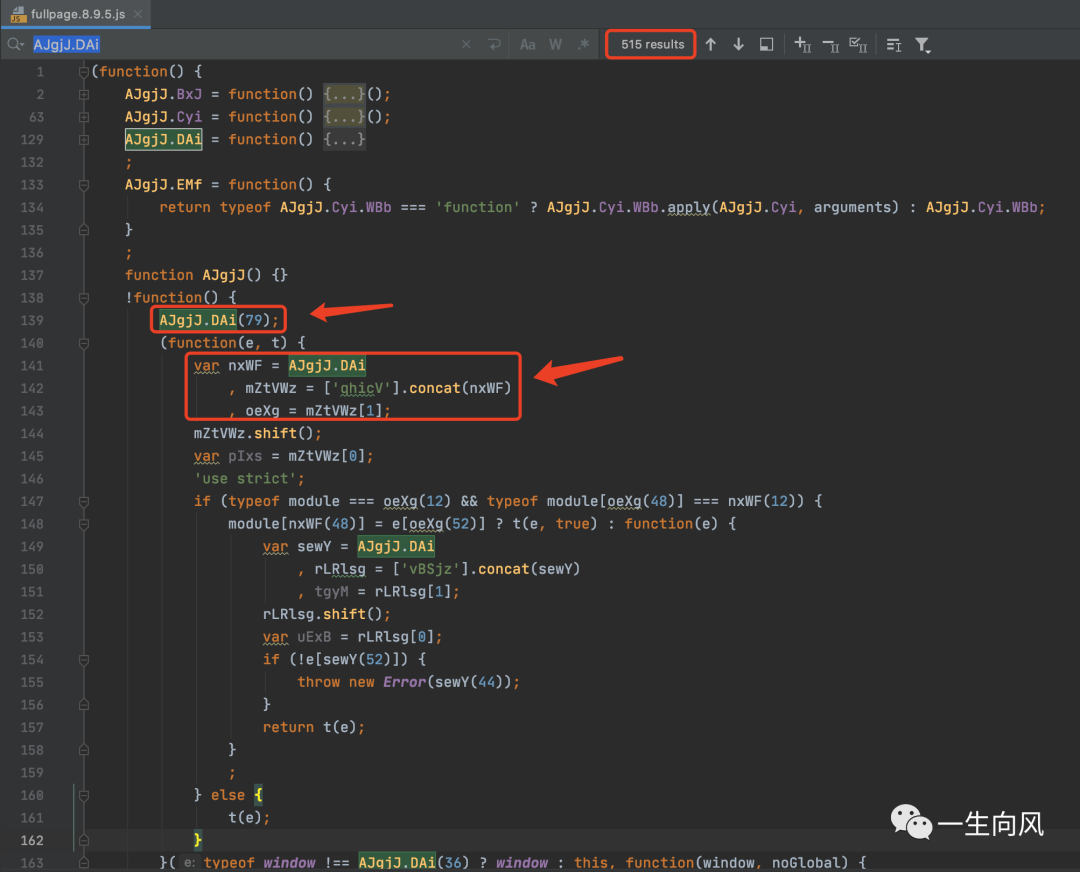The image size is (1080, 872).
Task: Open search filter options
Action: [923, 45]
